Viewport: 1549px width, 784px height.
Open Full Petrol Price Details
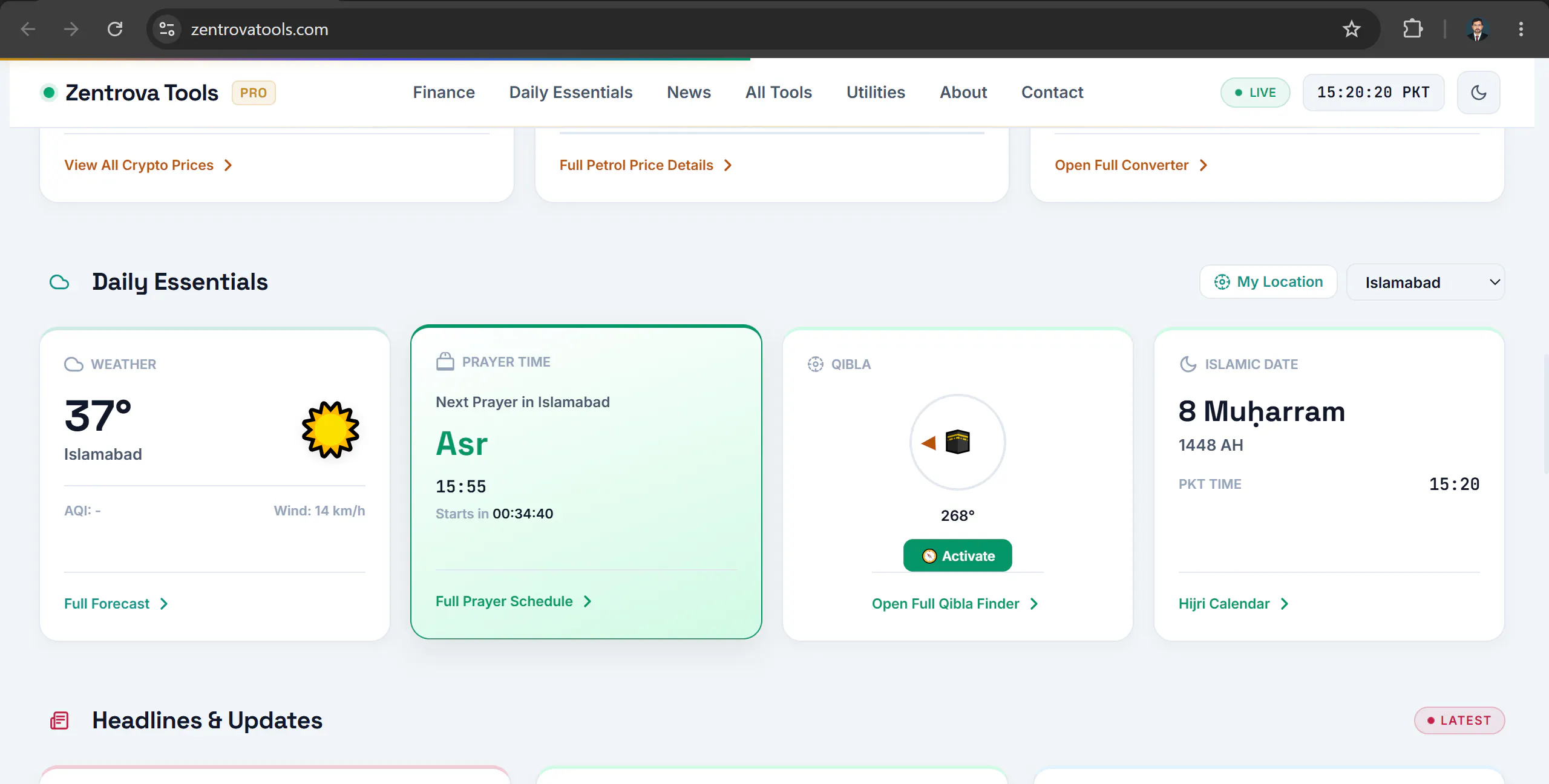[x=646, y=165]
